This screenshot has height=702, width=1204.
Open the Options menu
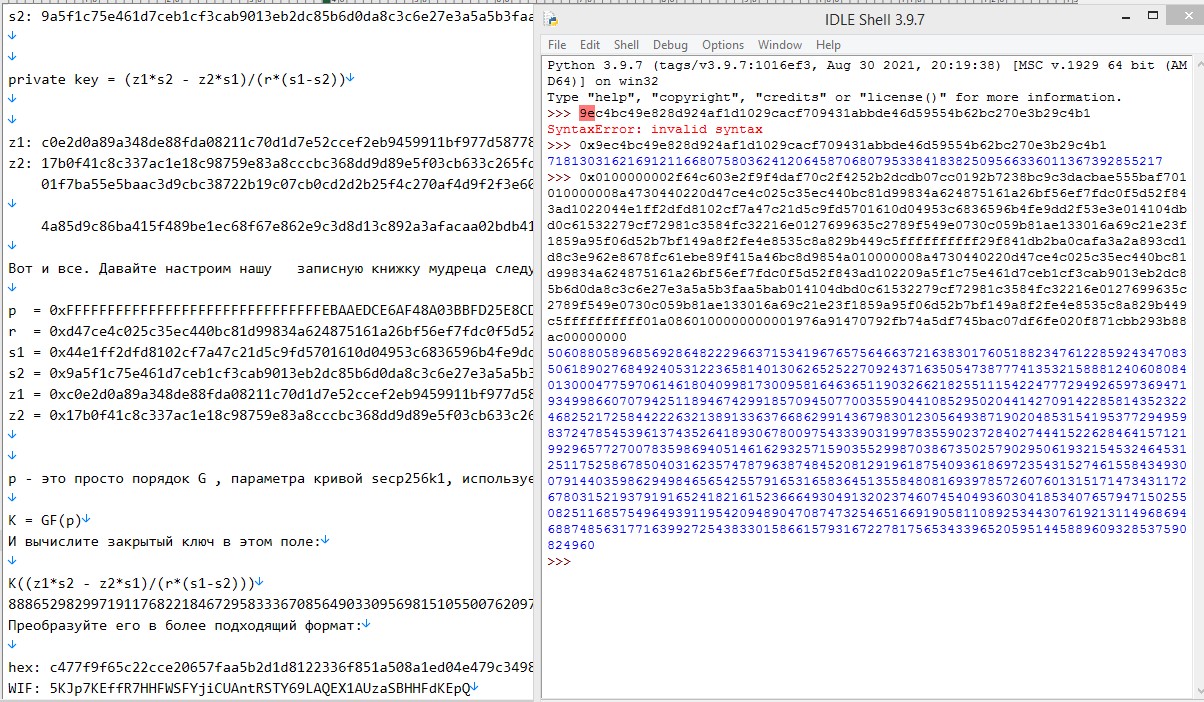(722, 44)
